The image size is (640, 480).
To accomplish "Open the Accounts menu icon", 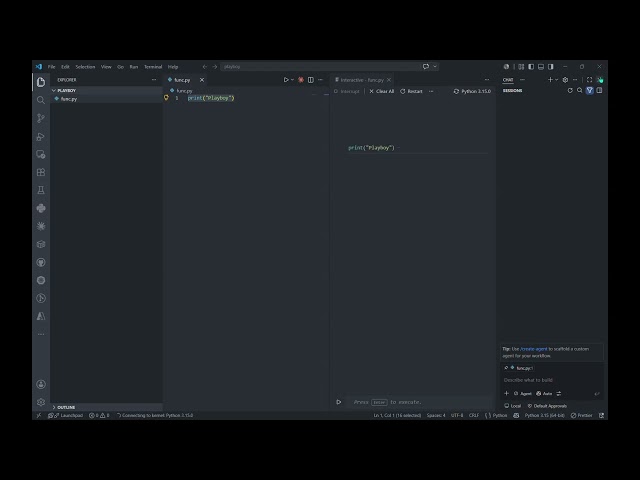I will [x=41, y=384].
